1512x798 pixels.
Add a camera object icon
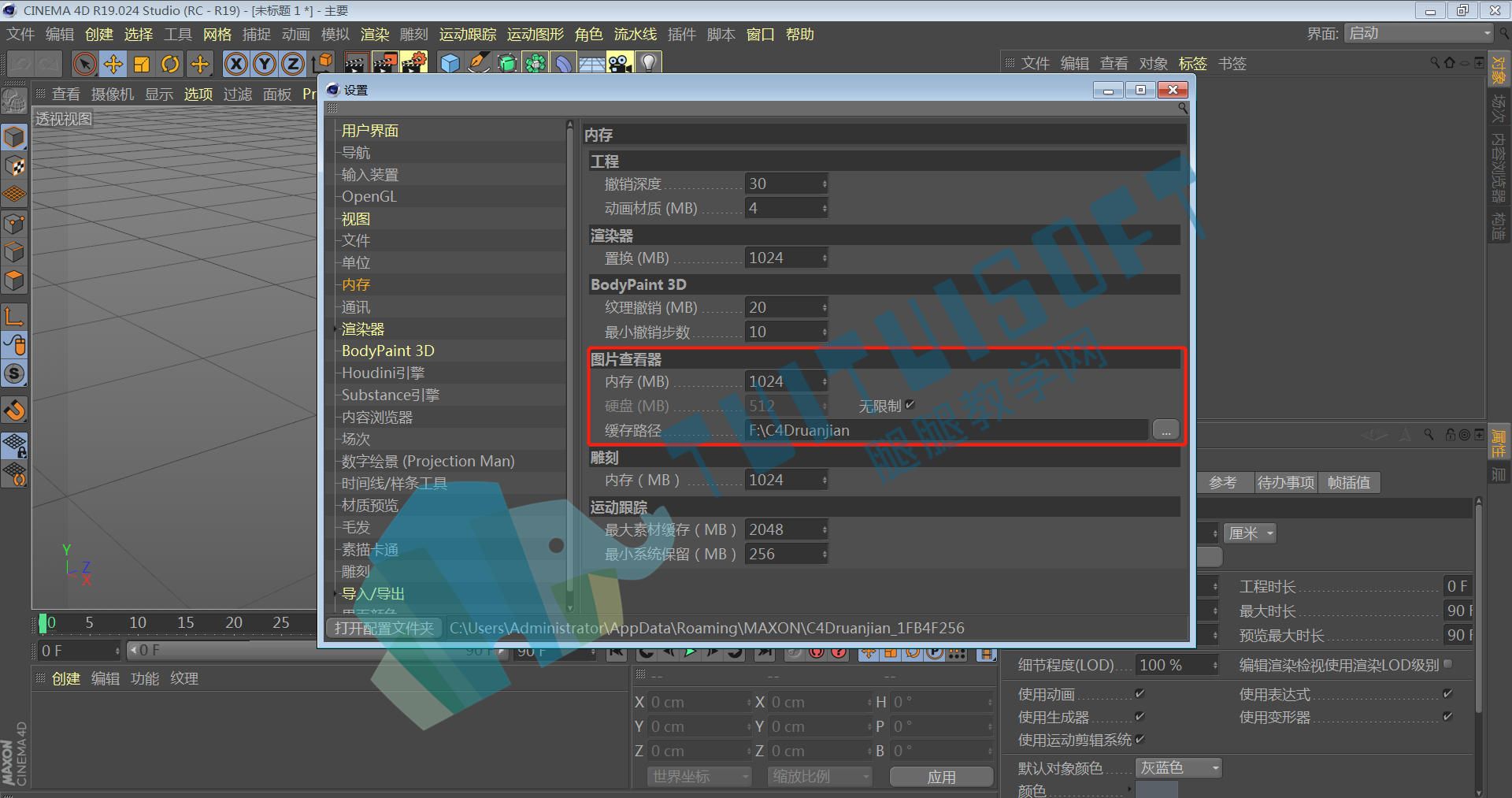(621, 63)
